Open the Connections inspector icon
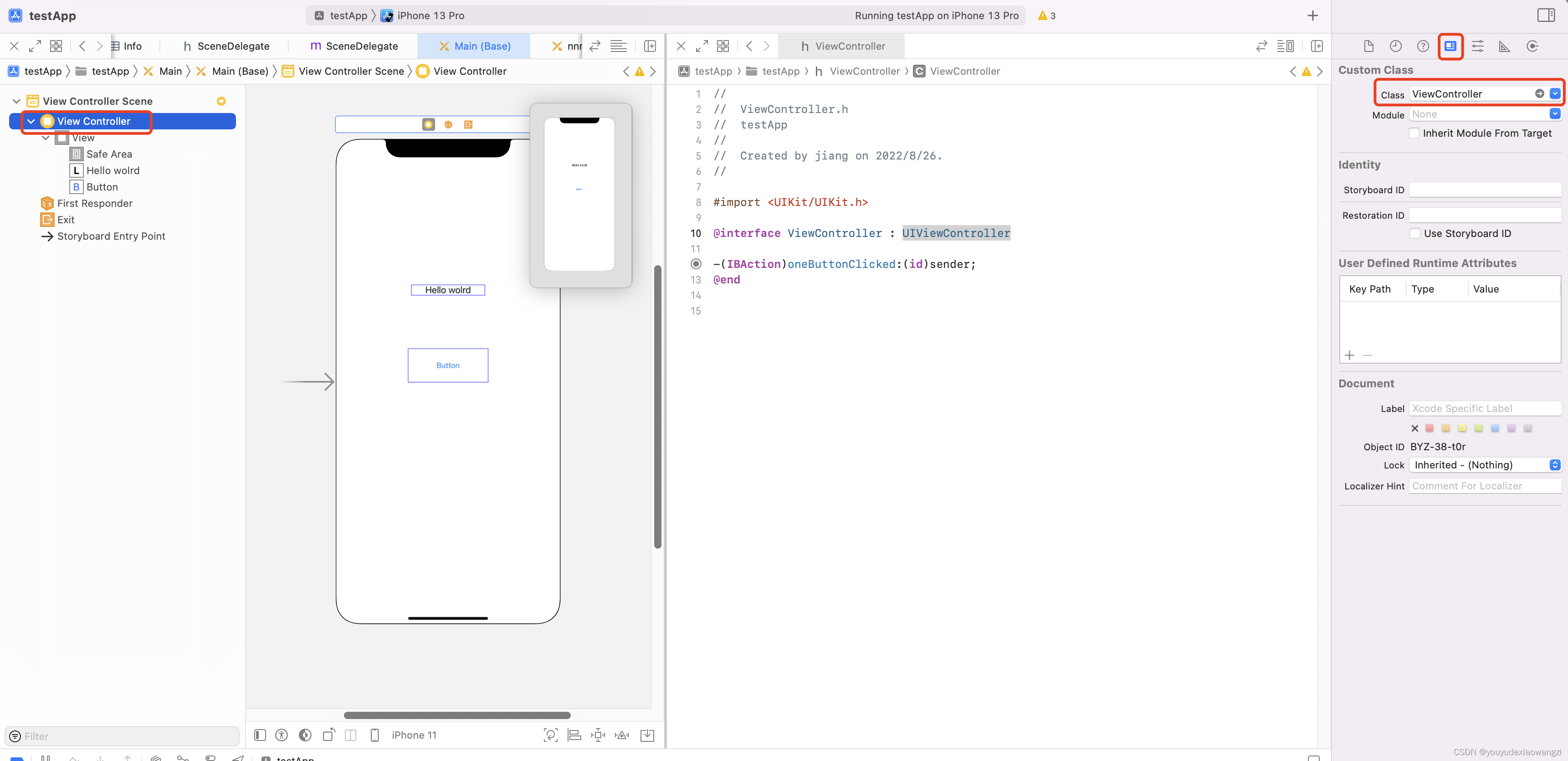Screen dimensions: 1568x761 tap(1532, 46)
